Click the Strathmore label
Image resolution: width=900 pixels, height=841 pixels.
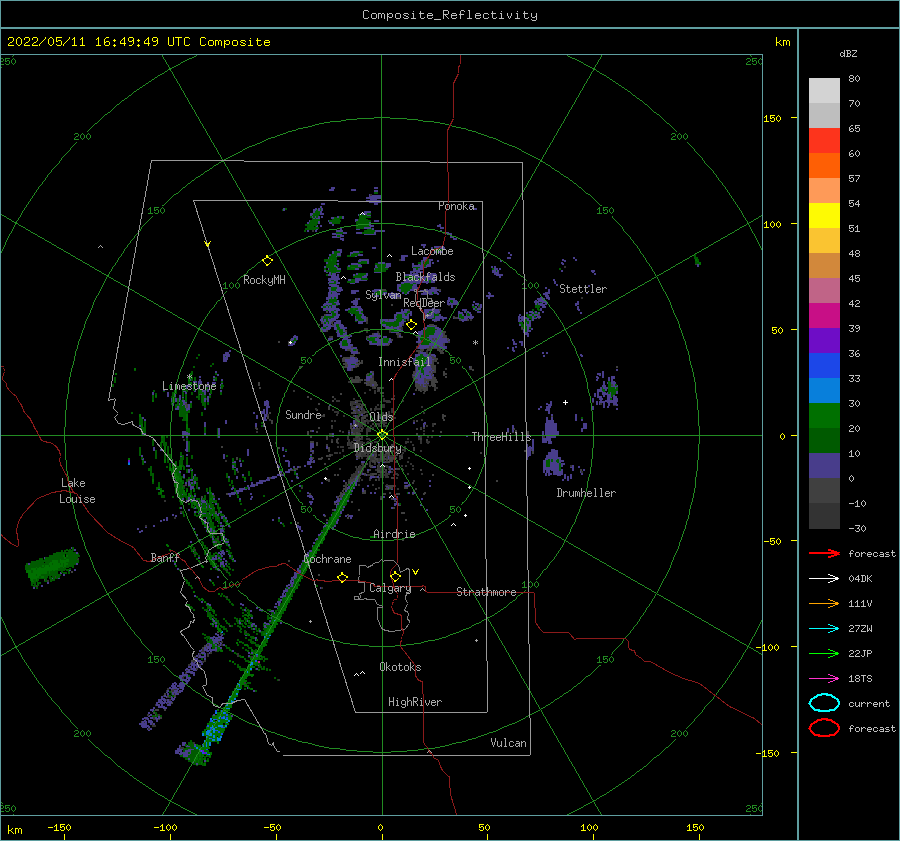(x=486, y=592)
